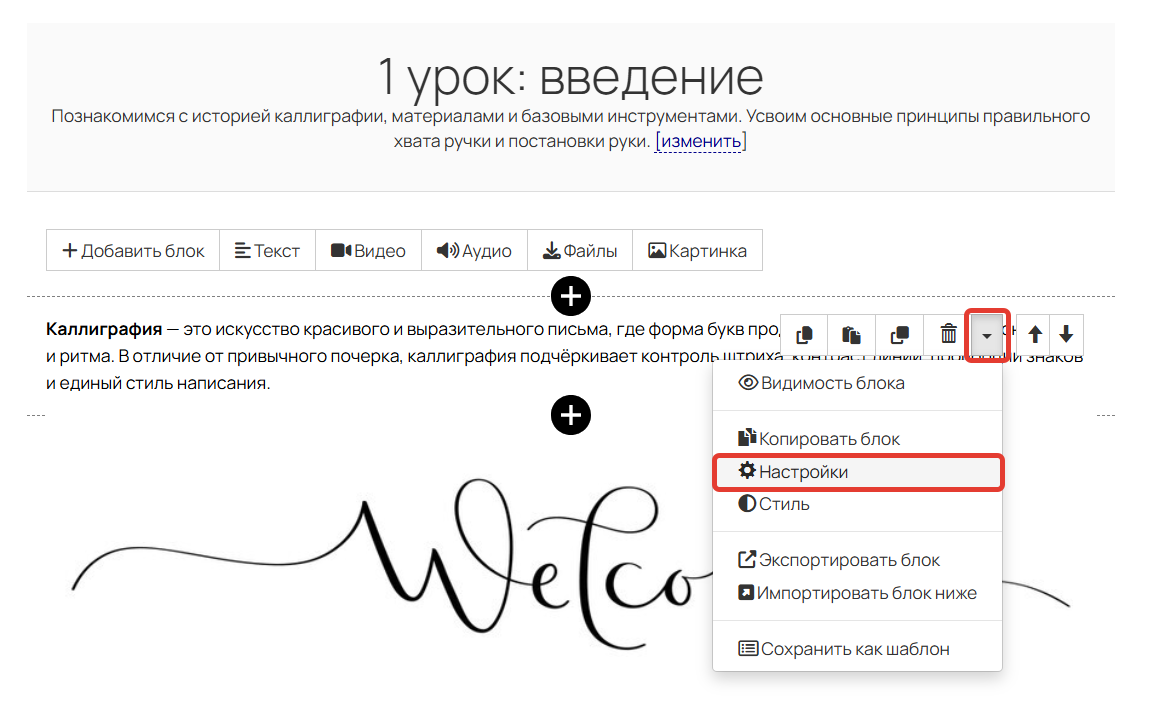Open the block options dropdown arrow

[x=986, y=334]
